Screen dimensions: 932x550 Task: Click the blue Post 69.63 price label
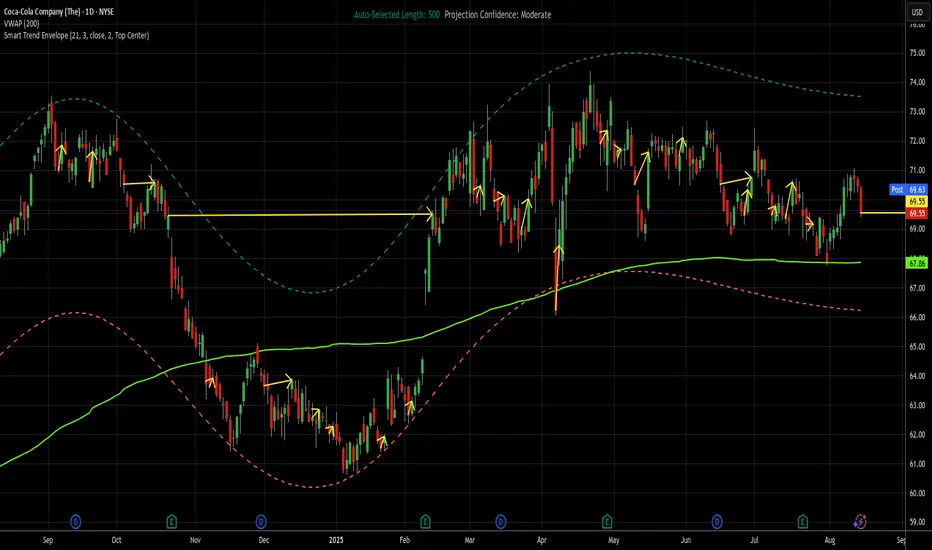pos(908,190)
